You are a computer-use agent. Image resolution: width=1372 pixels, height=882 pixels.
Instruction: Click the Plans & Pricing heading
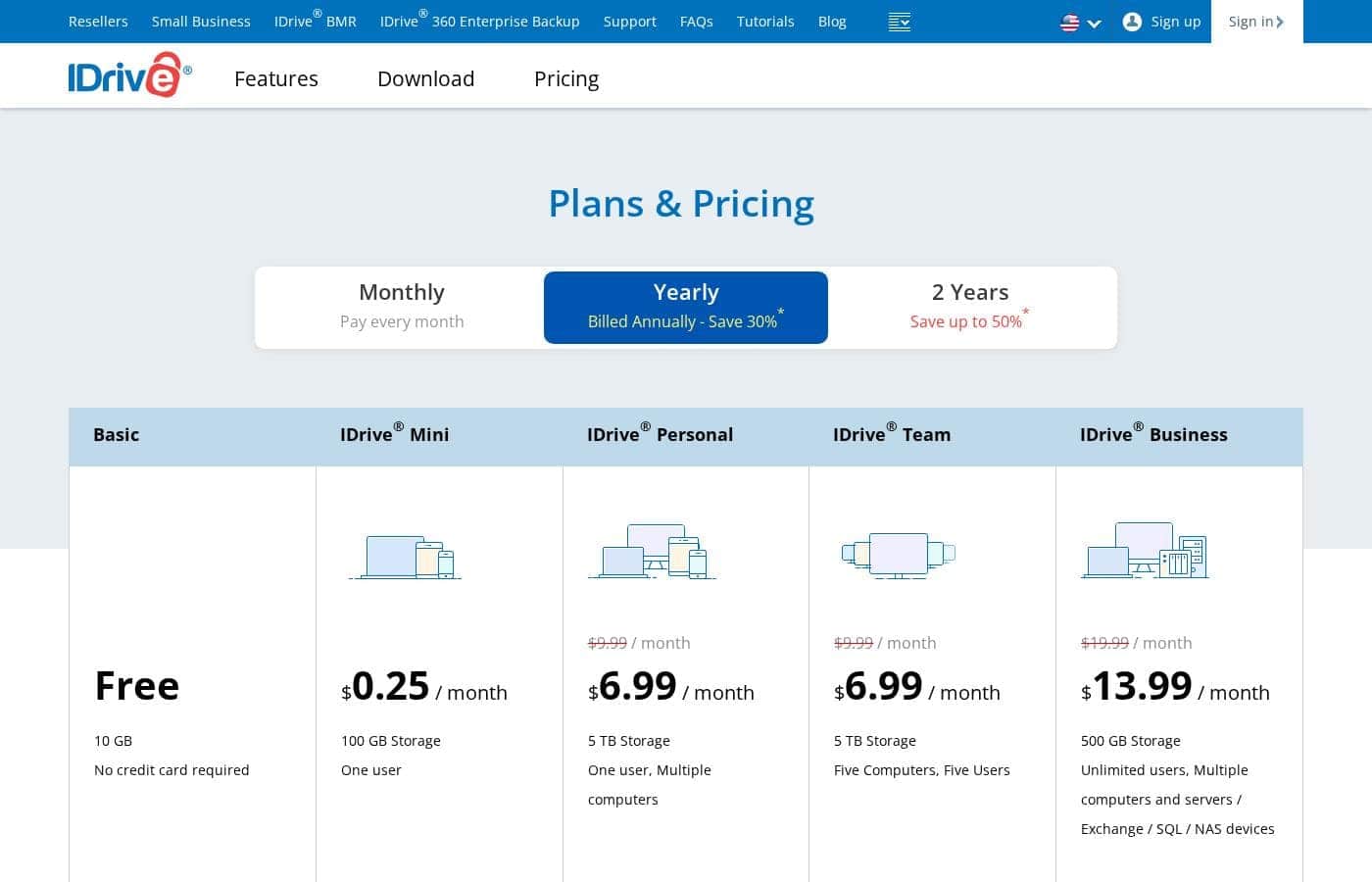point(681,204)
